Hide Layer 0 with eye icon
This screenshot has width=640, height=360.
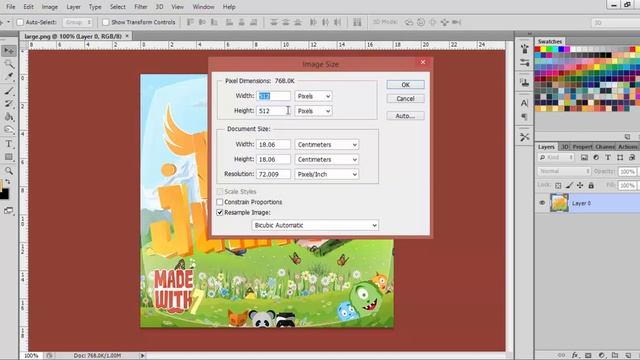point(542,203)
